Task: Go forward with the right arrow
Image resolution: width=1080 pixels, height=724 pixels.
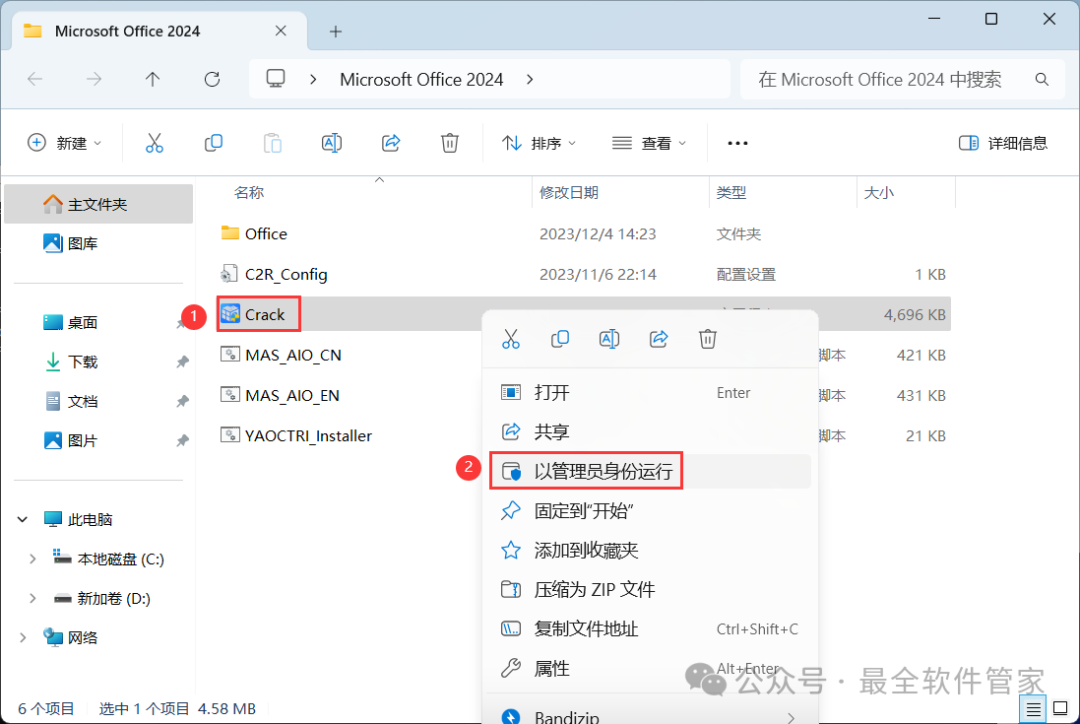Action: (94, 79)
